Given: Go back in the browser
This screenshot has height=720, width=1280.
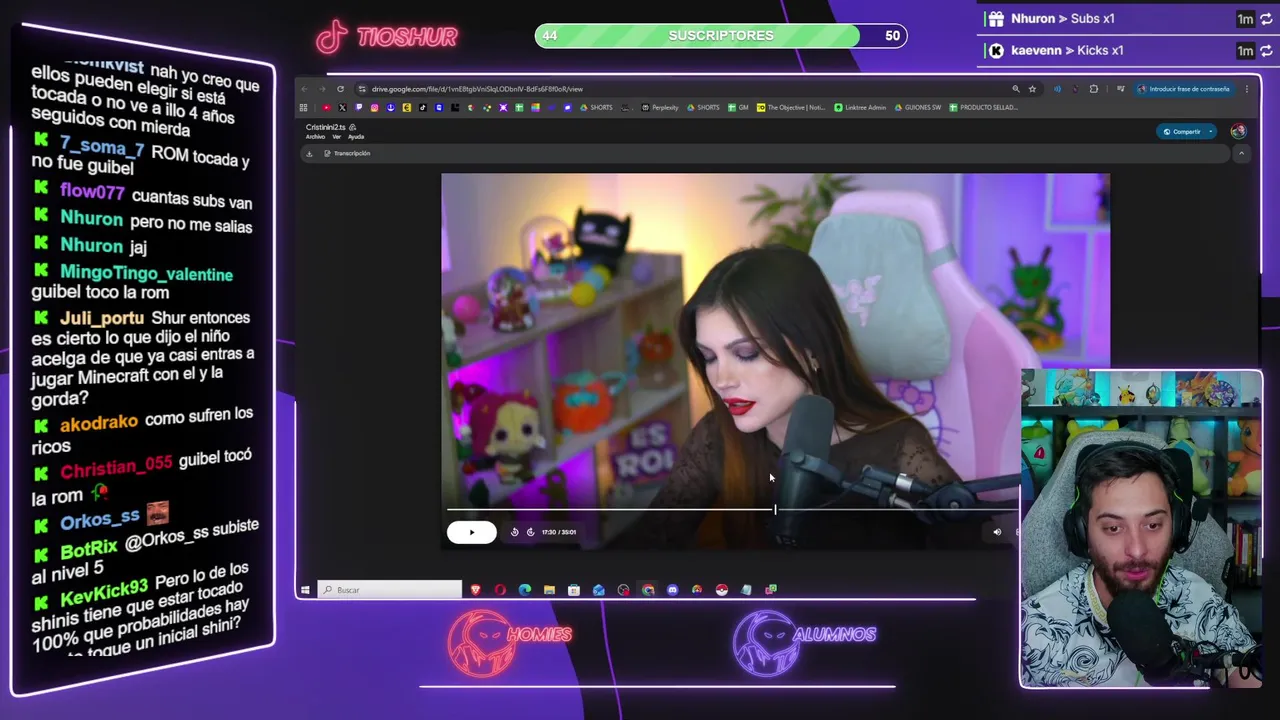Looking at the screenshot, I should point(305,89).
